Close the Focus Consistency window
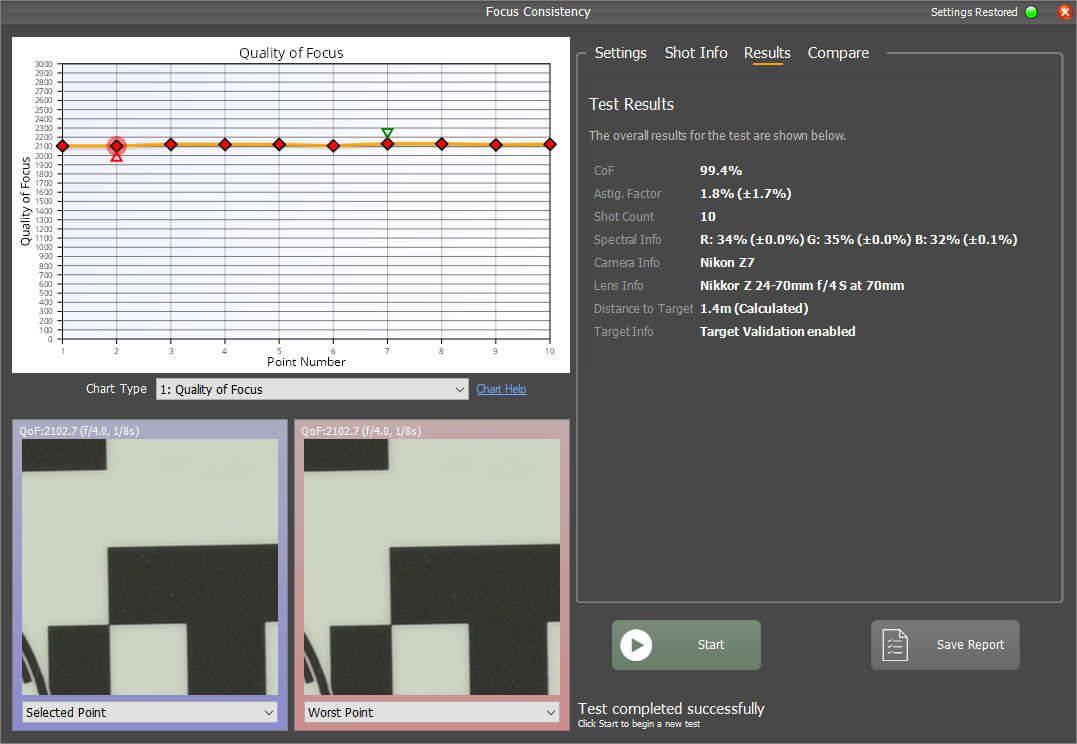The width and height of the screenshot is (1077, 744). (1065, 12)
